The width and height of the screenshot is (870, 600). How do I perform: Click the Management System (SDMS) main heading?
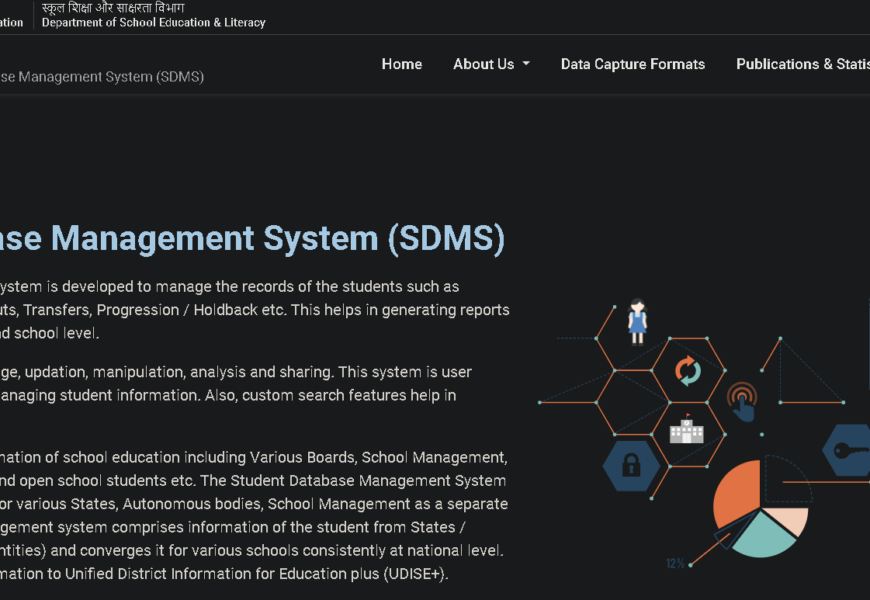click(252, 238)
